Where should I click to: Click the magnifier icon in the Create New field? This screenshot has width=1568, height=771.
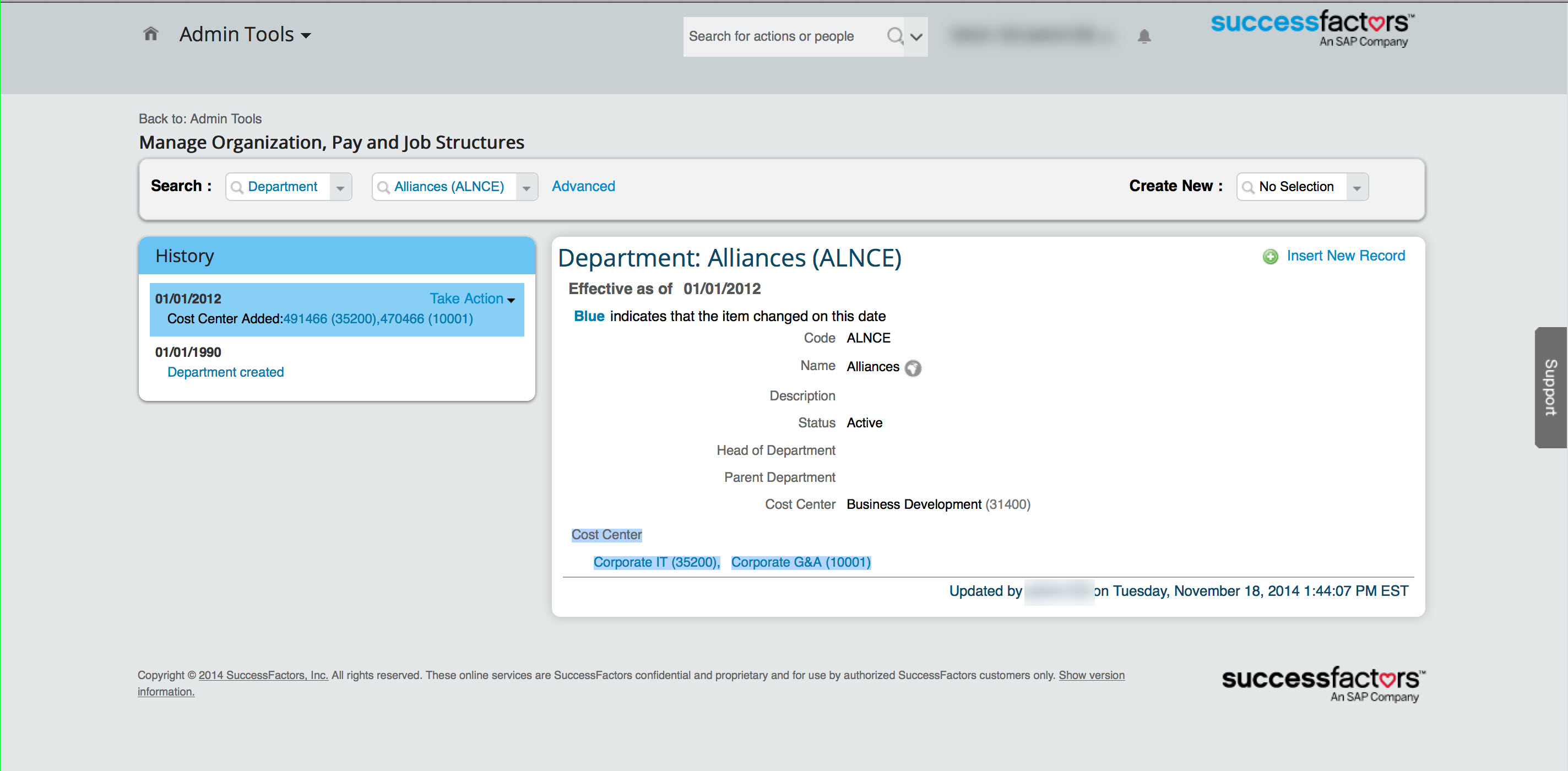click(x=1248, y=187)
